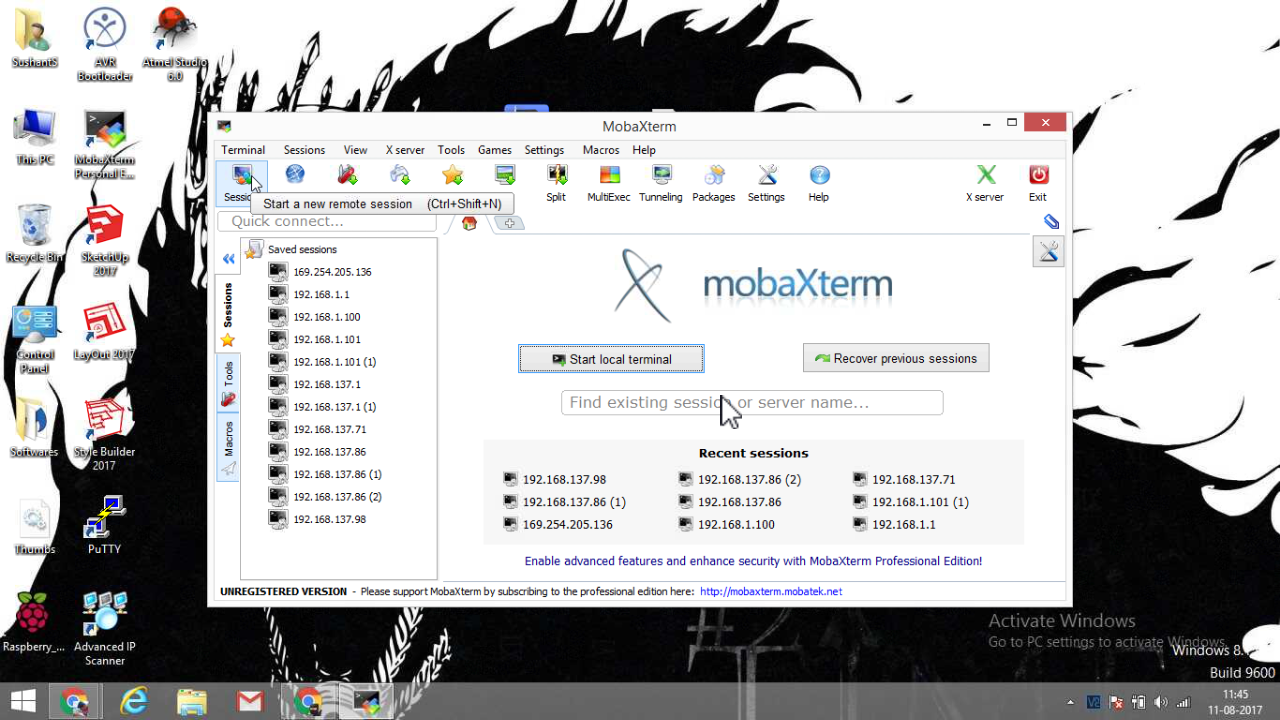Image resolution: width=1280 pixels, height=720 pixels.
Task: Open Gmail from the taskbar
Action: pos(250,701)
